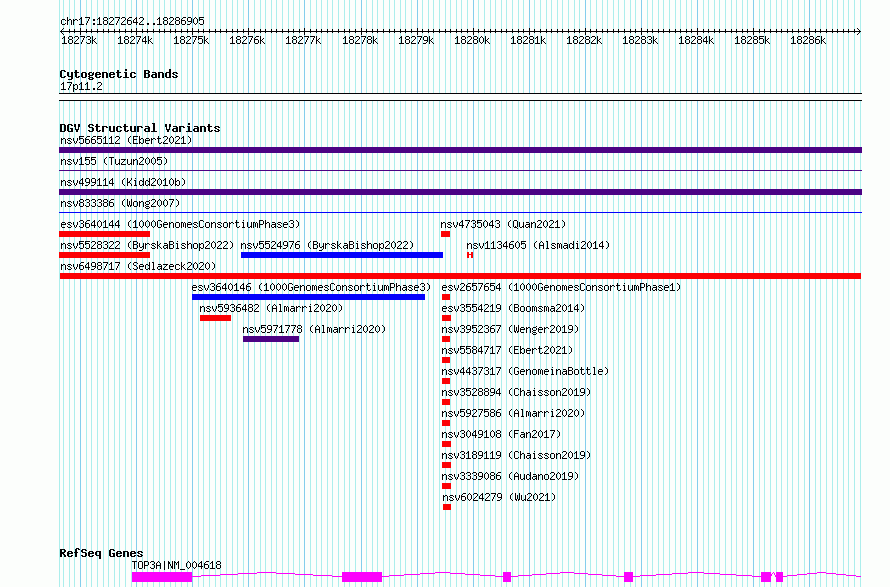Open nsv833386 (Wong2007) variant entry
Screen dimensions: 890x587
tap(120, 203)
